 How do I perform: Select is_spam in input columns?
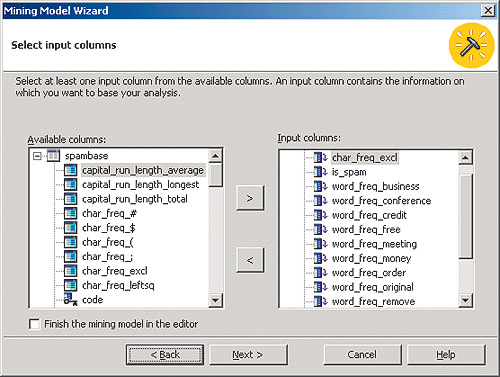[349, 172]
